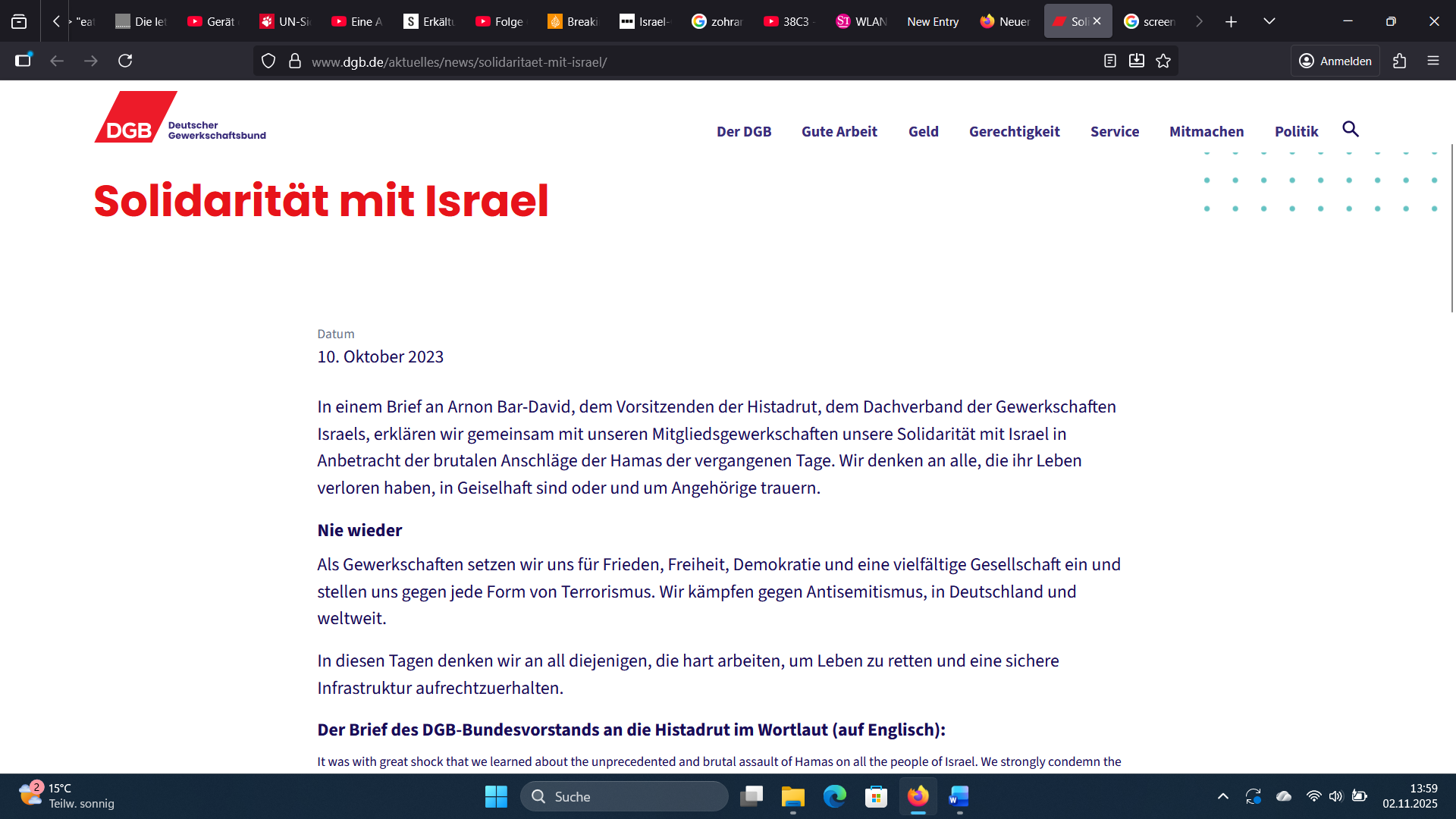The height and width of the screenshot is (819, 1456).
Task: Click the taskbar Suche search field
Action: (x=624, y=796)
